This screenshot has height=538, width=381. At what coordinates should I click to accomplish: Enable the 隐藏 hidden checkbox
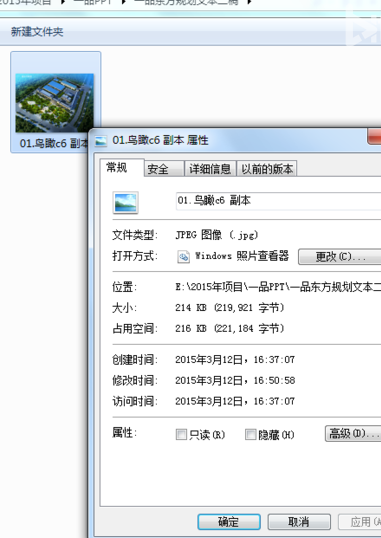click(251, 434)
